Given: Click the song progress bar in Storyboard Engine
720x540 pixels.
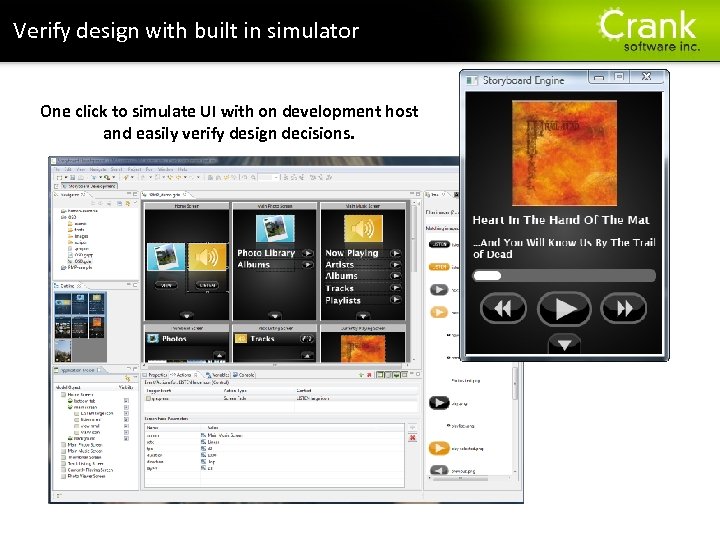Looking at the screenshot, I should pyautogui.click(x=564, y=276).
